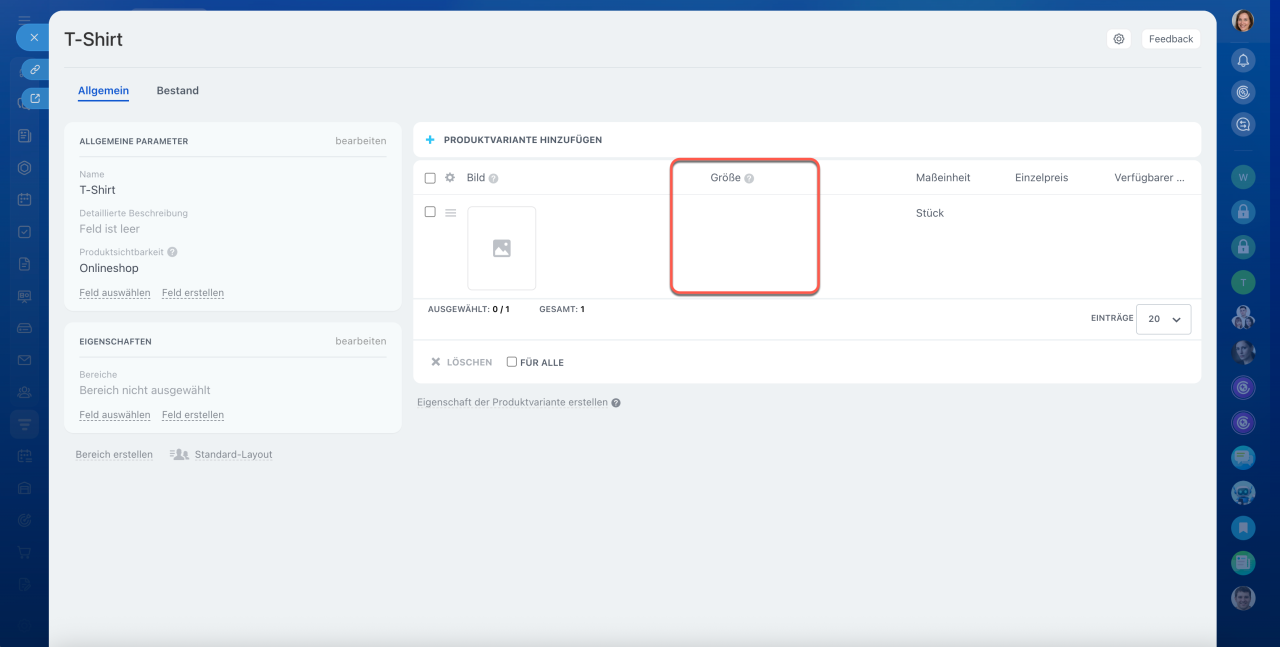
Task: Click the drag handle icon of the variant row
Action: 450,213
